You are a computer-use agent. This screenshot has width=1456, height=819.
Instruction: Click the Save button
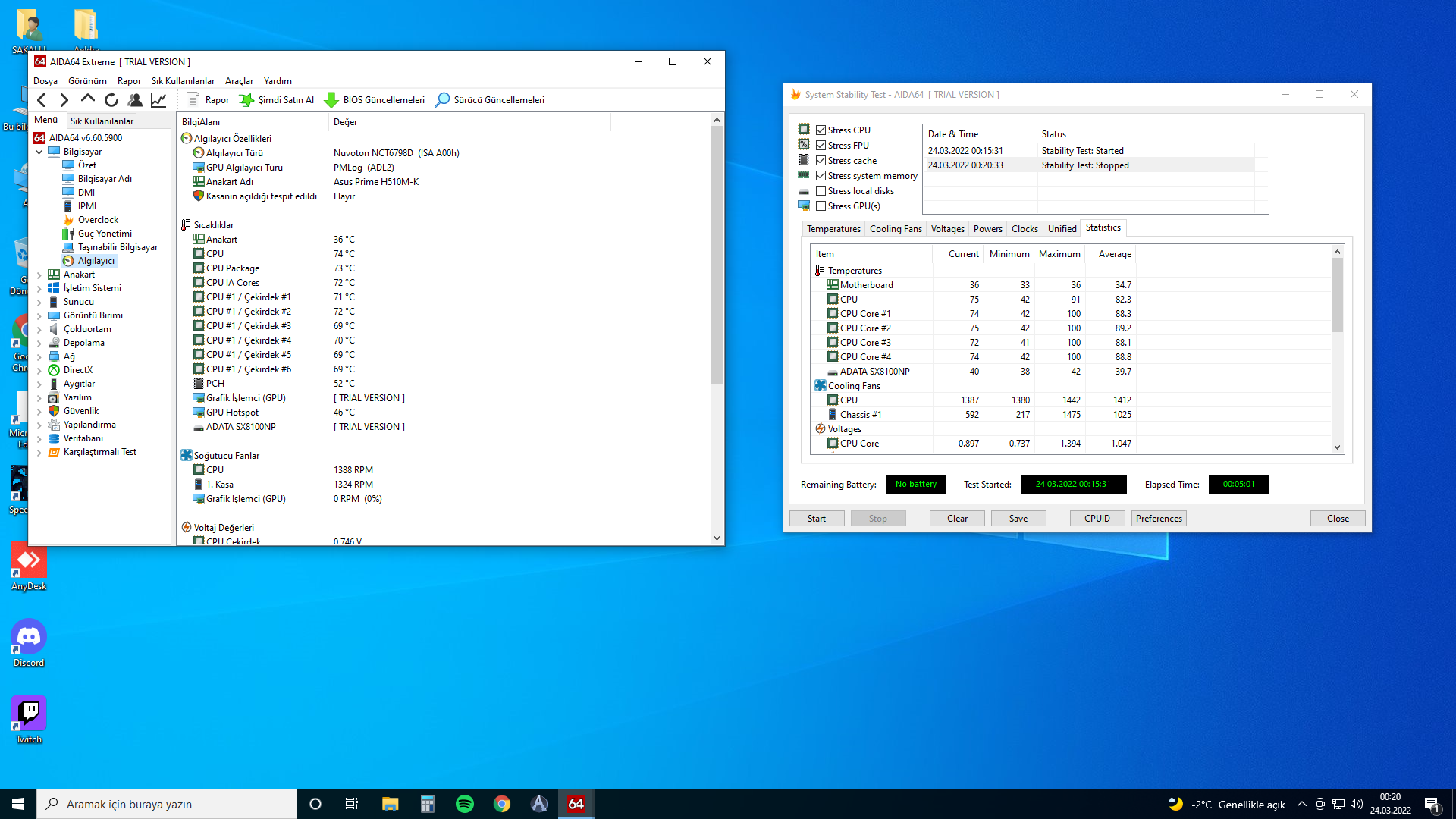1018,519
